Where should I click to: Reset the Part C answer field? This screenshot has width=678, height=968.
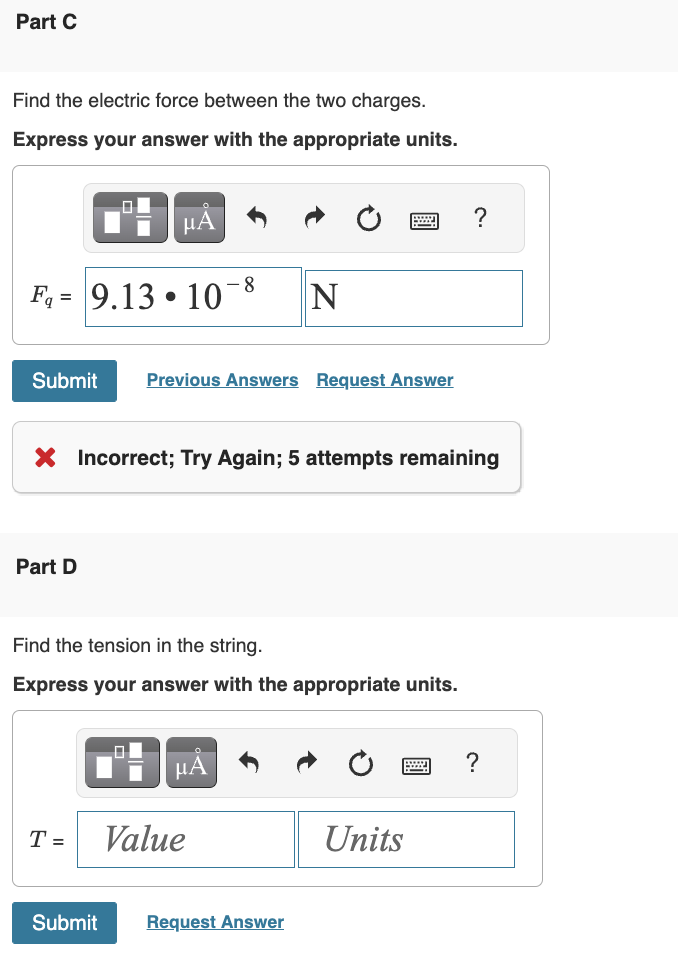pos(368,217)
